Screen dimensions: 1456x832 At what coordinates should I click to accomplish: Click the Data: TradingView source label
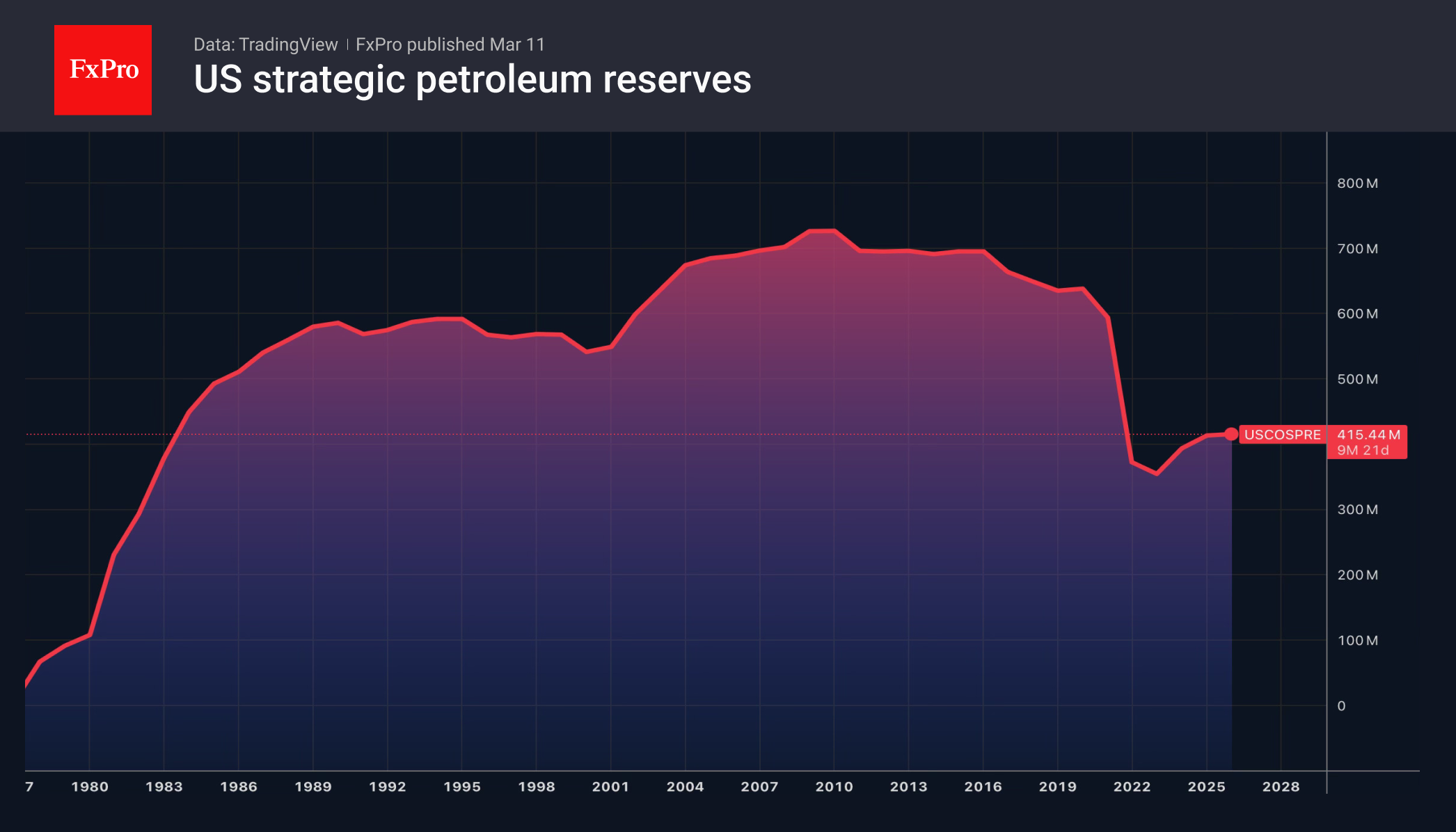coord(266,45)
